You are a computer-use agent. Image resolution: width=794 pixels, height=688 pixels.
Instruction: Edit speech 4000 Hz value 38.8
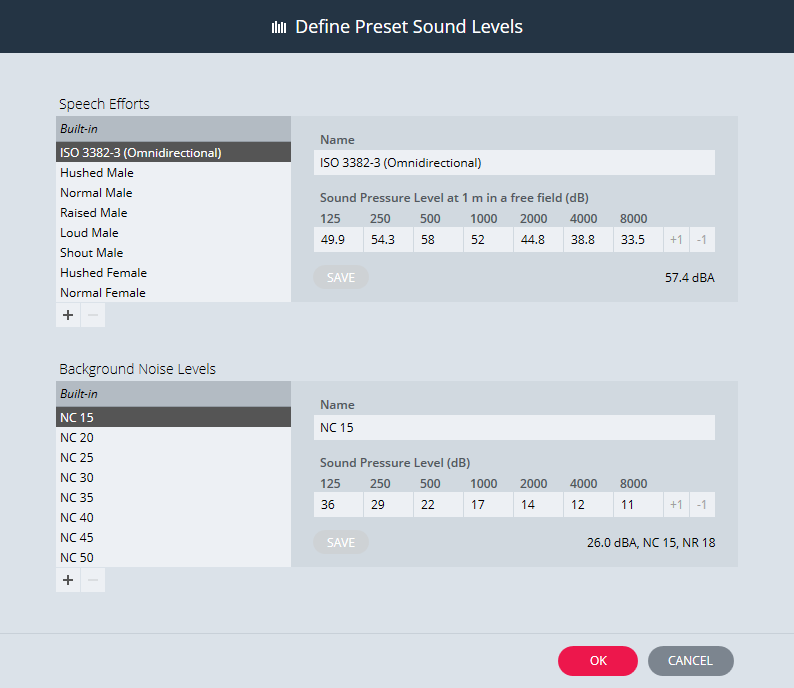tap(588, 239)
